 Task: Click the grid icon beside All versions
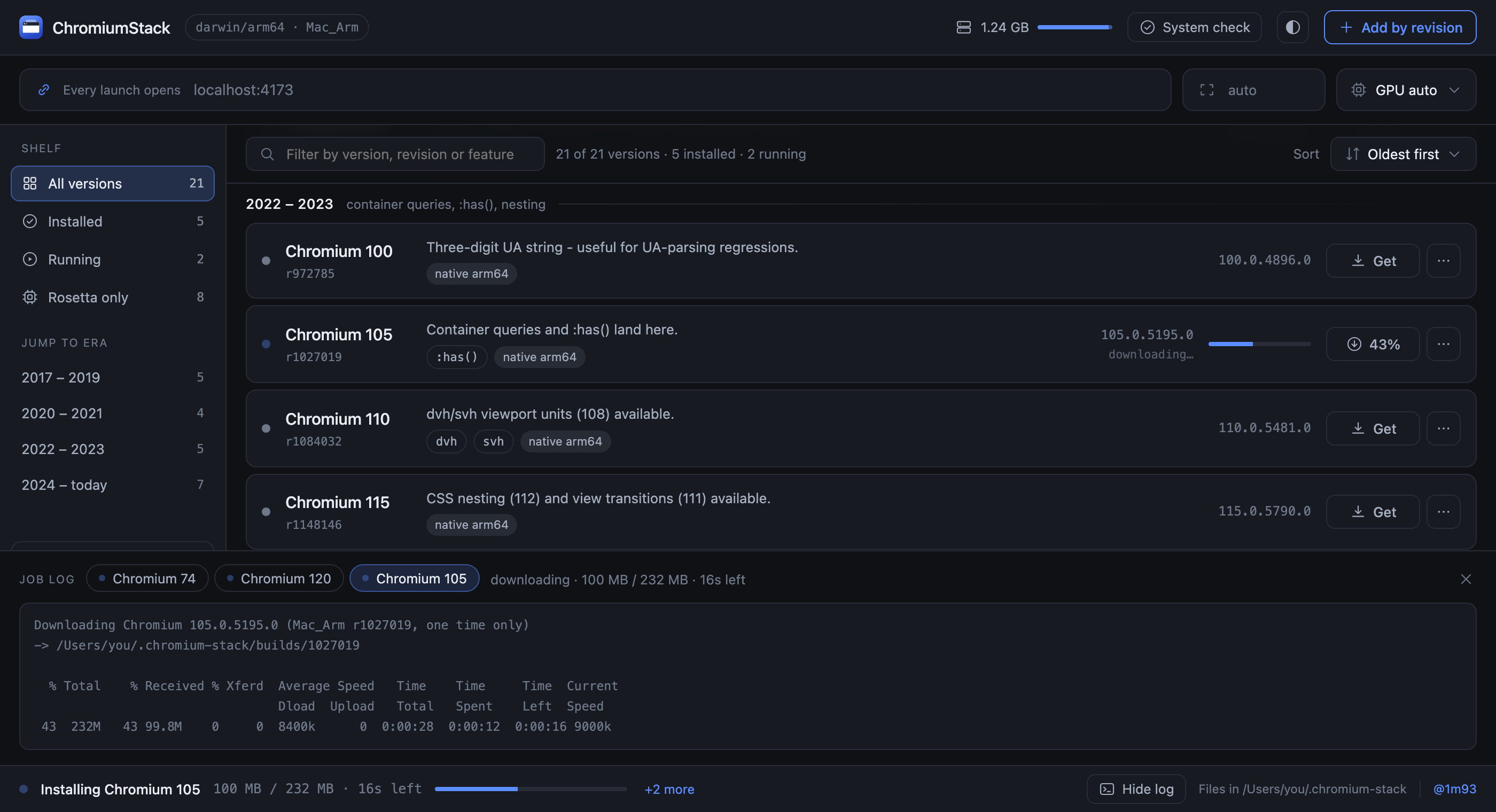(x=29, y=184)
